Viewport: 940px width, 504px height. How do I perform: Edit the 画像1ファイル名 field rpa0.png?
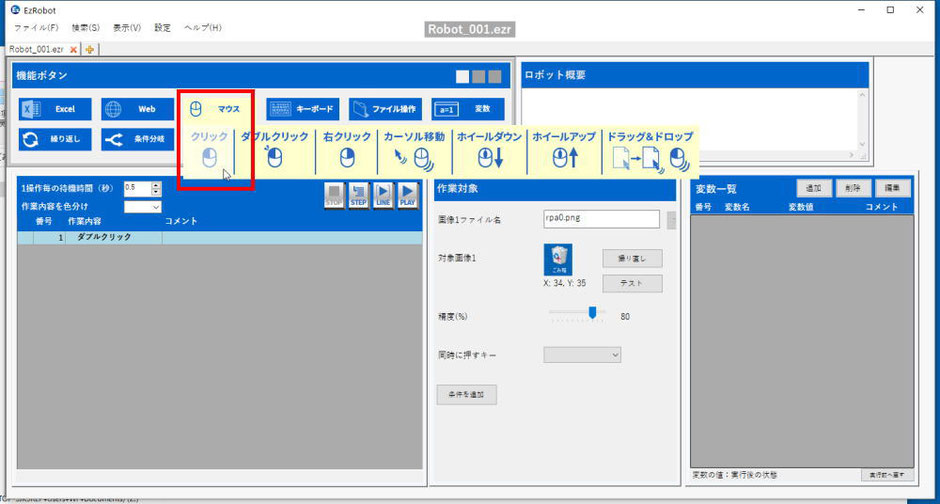coord(601,219)
